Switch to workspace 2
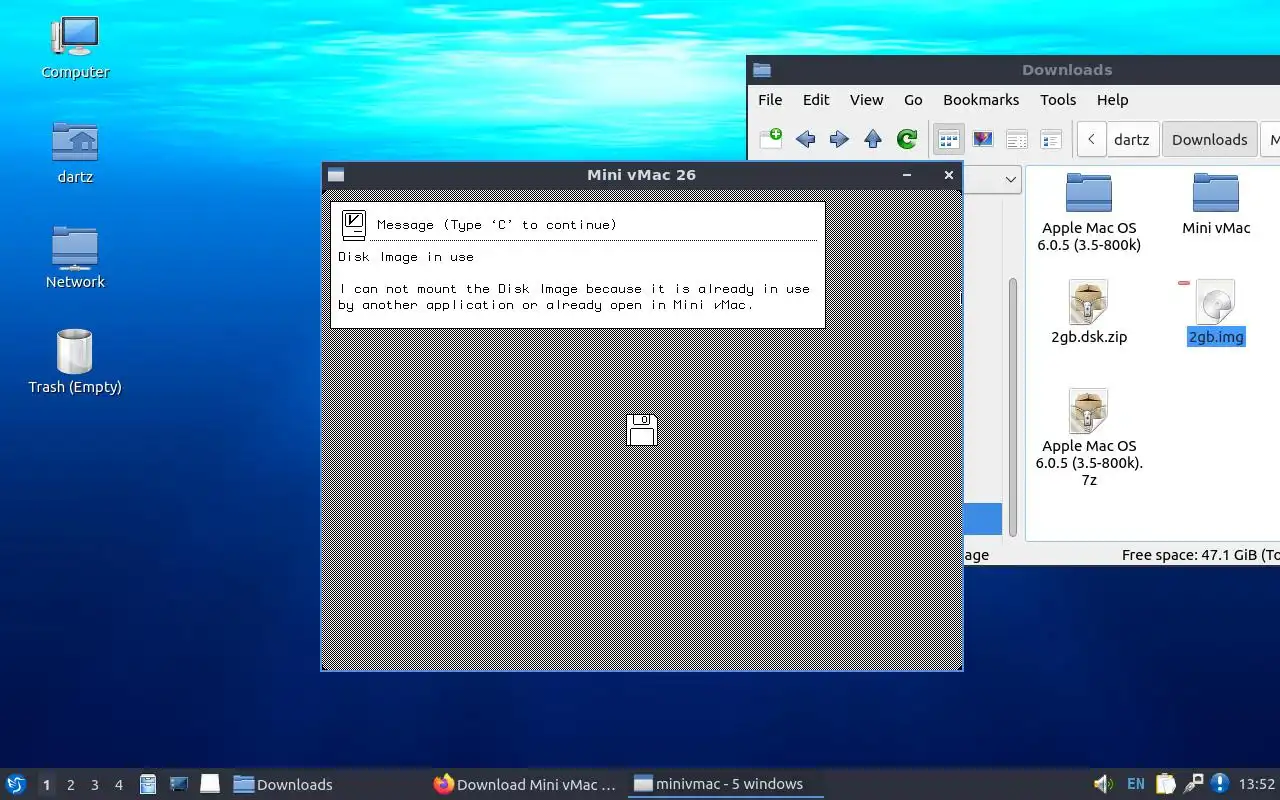1280x800 pixels. click(x=71, y=785)
